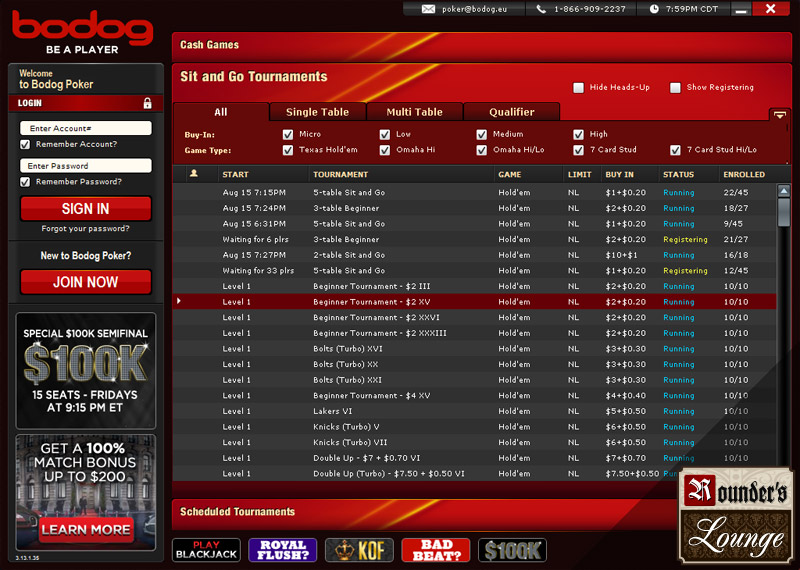Uncheck the 7 Card Stud game type
The width and height of the screenshot is (800, 570).
pos(578,150)
